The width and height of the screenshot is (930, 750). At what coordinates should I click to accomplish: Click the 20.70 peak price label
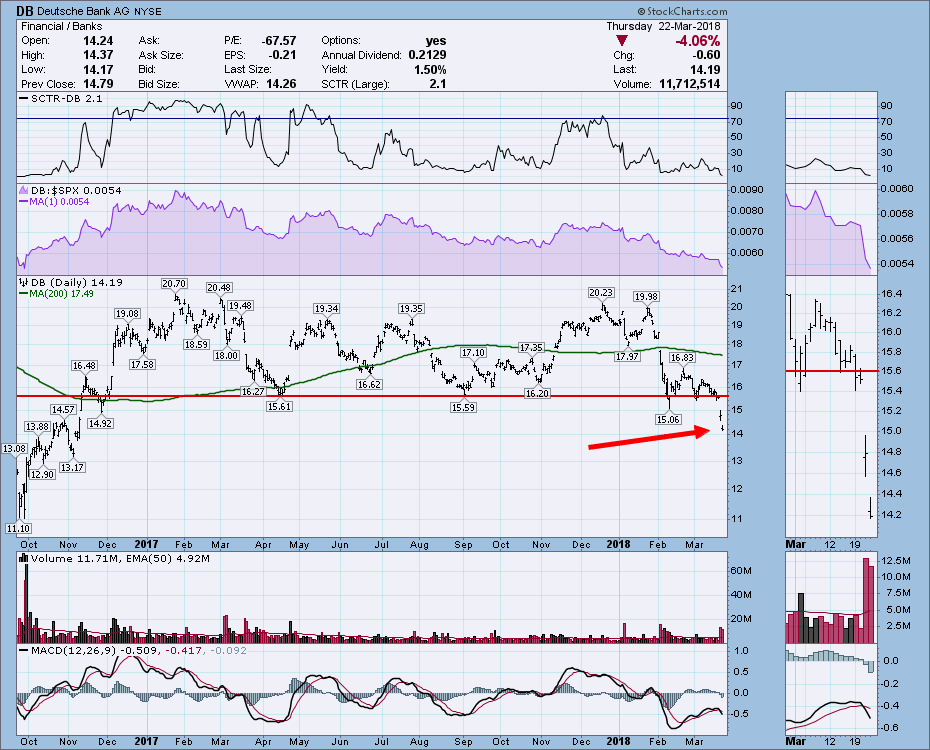tap(175, 284)
